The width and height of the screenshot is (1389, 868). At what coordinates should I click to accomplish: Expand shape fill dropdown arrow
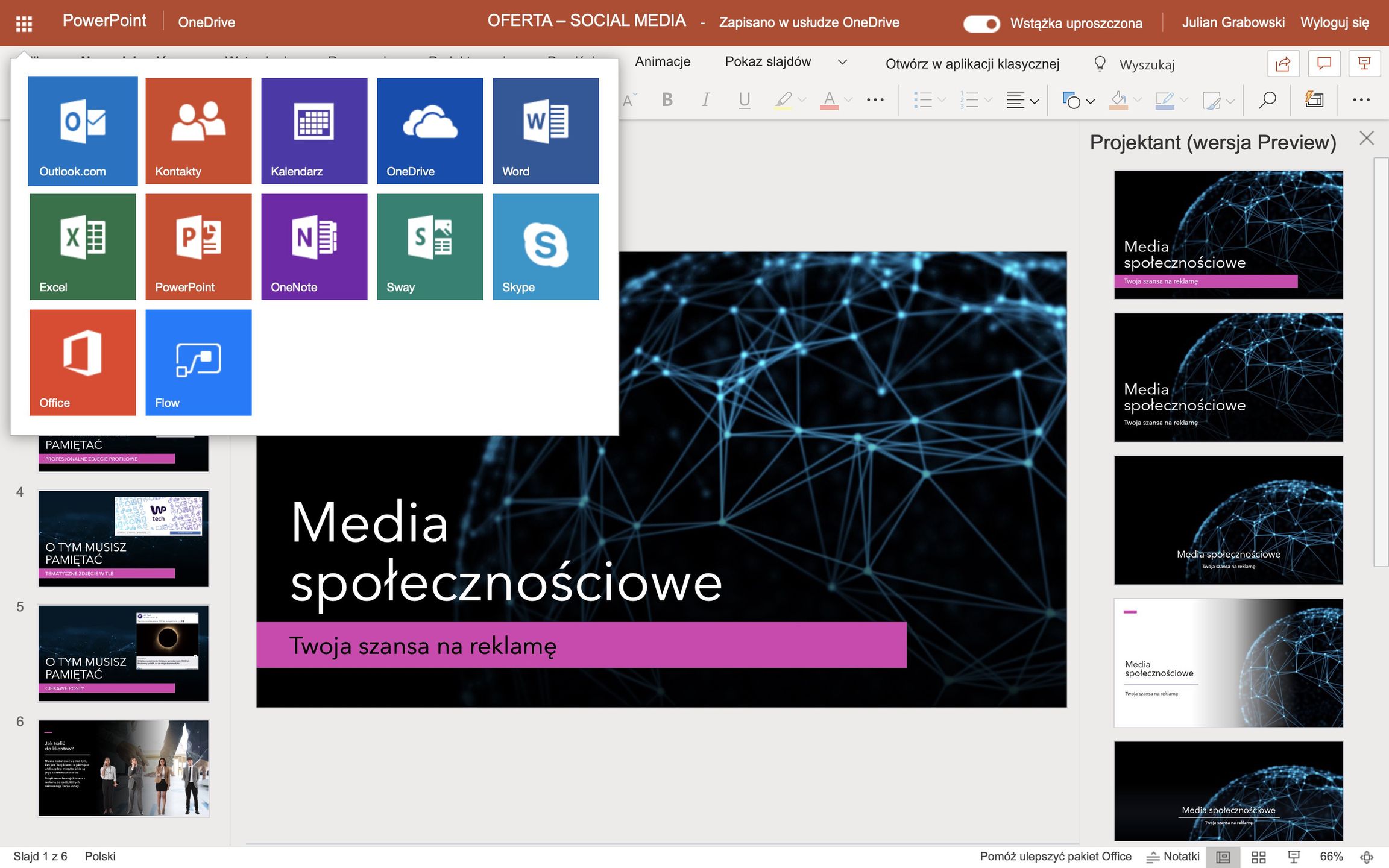(1138, 100)
